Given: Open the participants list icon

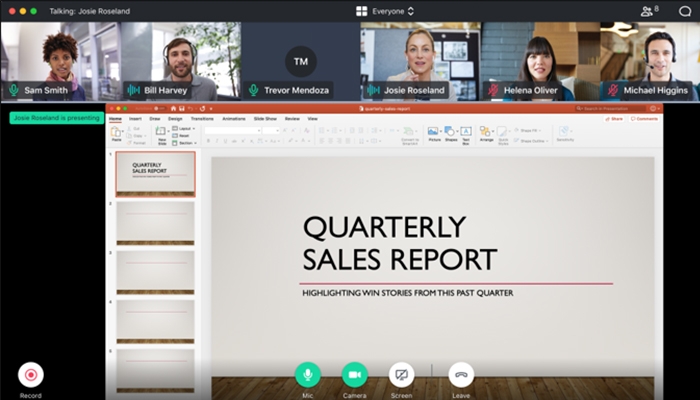Looking at the screenshot, I should point(648,11).
